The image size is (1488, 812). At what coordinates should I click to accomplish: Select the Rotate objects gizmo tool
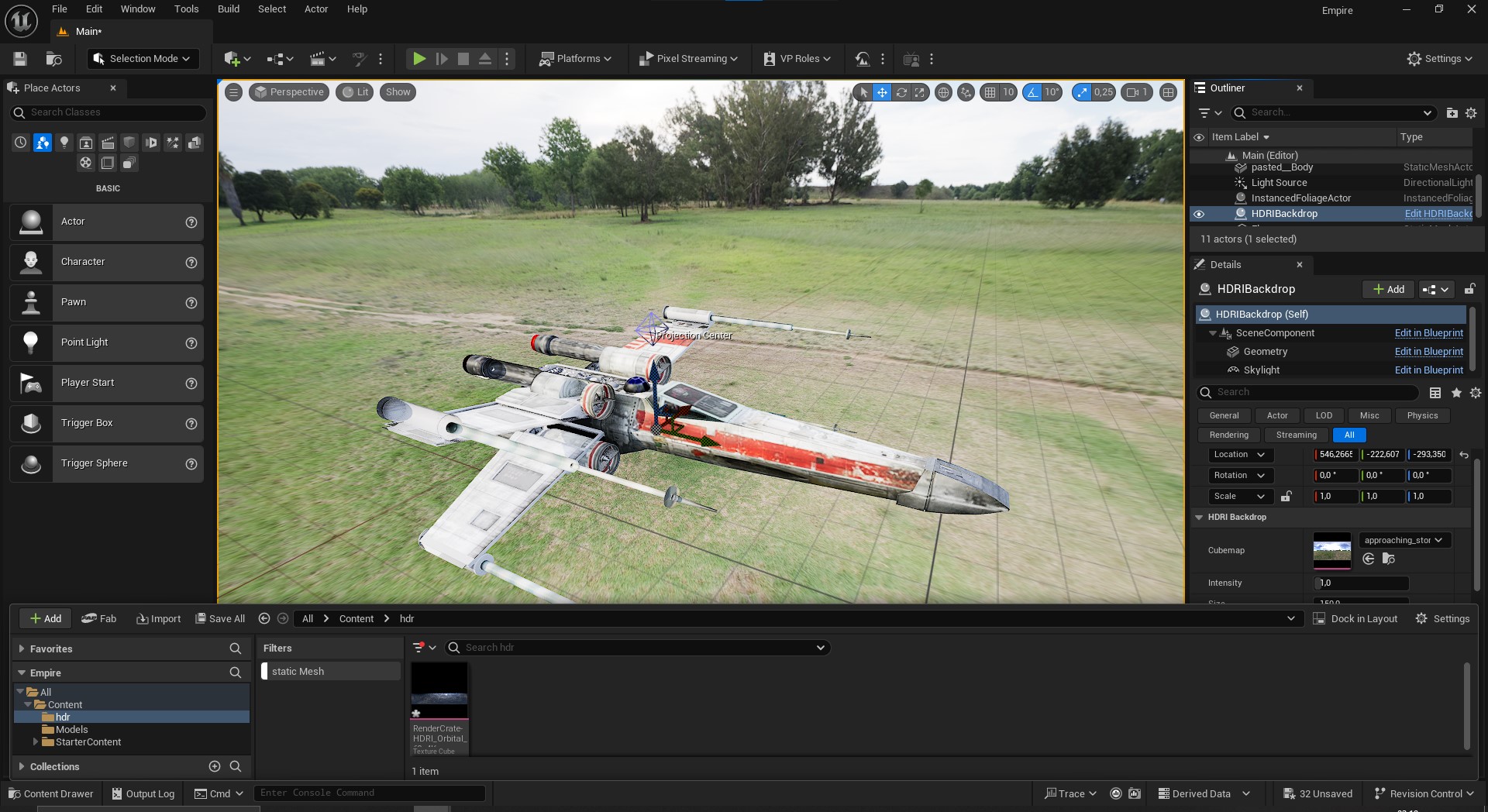tap(901, 92)
